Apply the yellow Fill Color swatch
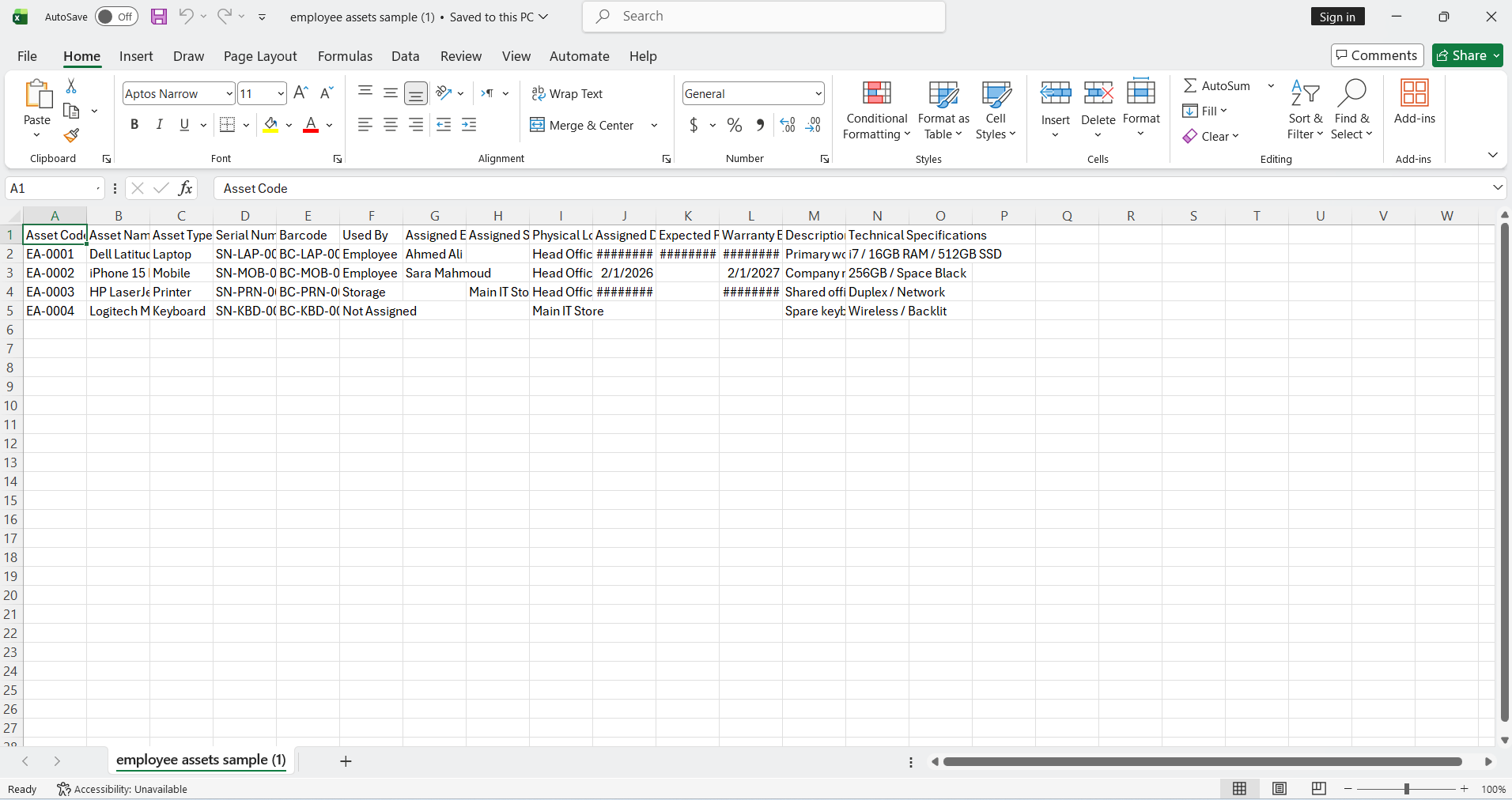Viewport: 1512px width, 800px height. [270, 125]
